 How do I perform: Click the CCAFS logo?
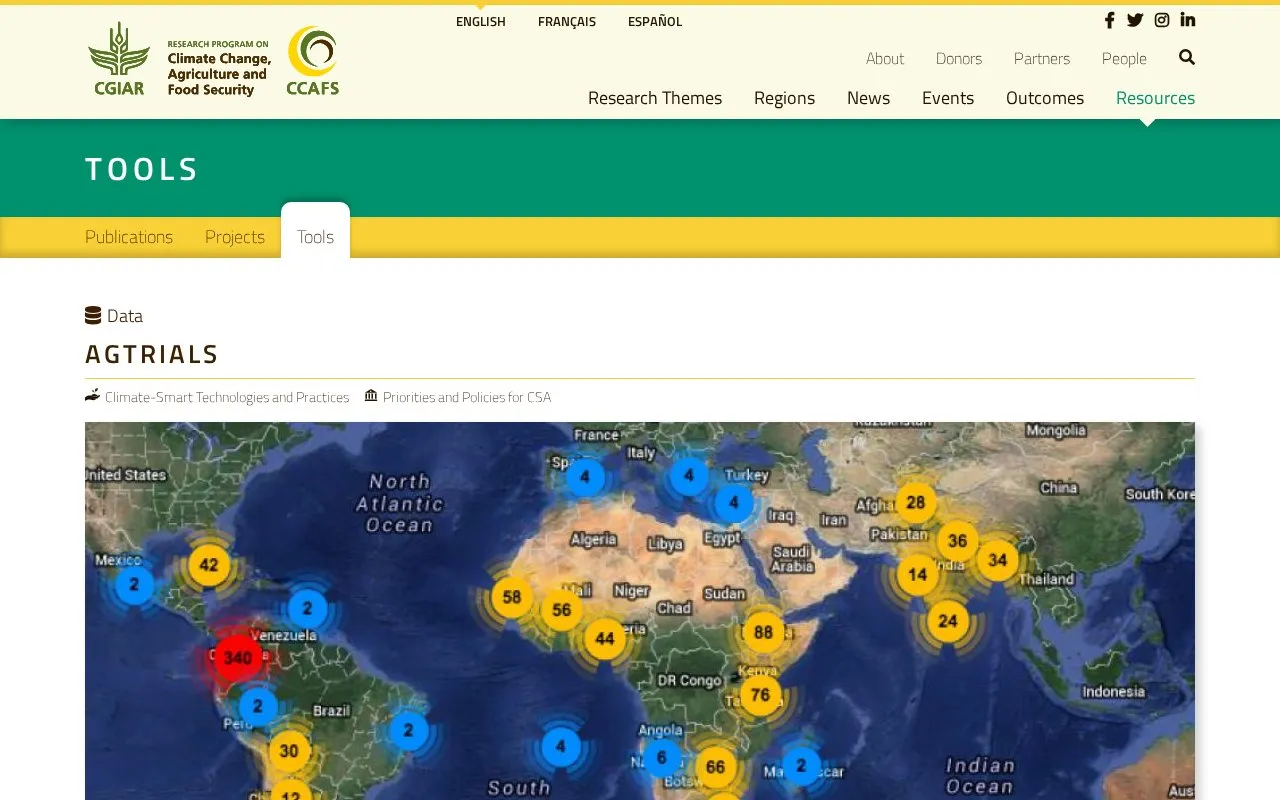tap(313, 61)
